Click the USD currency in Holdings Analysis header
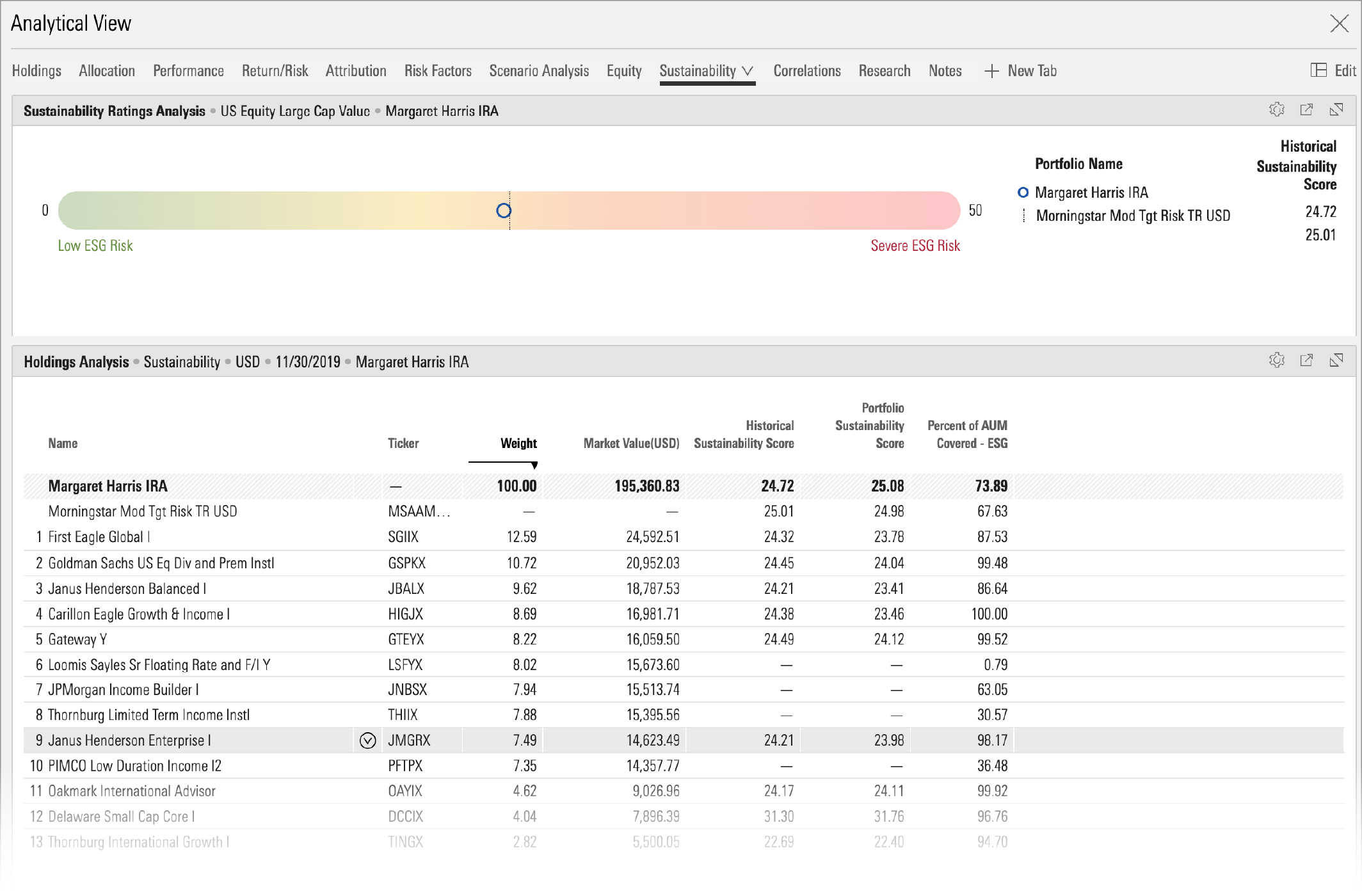Screen dimensions: 1362x896 click(248, 362)
